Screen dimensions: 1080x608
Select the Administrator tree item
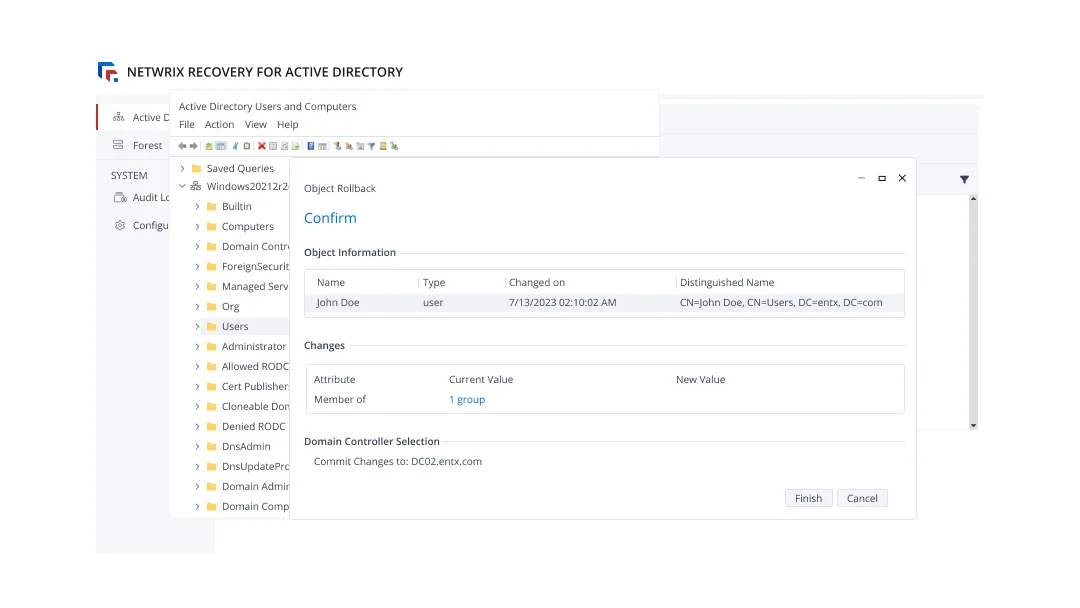click(253, 346)
